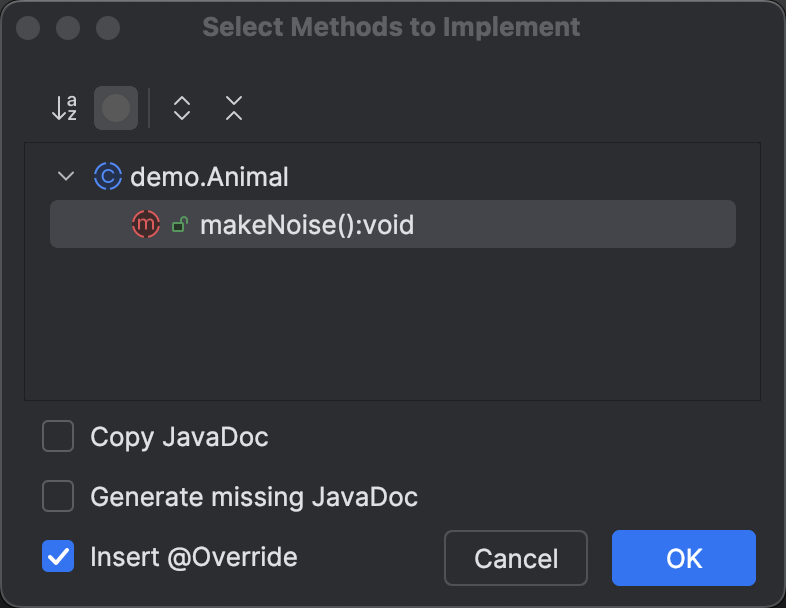
Task: Click the class icon beside demo.Animal
Action: pos(107,177)
